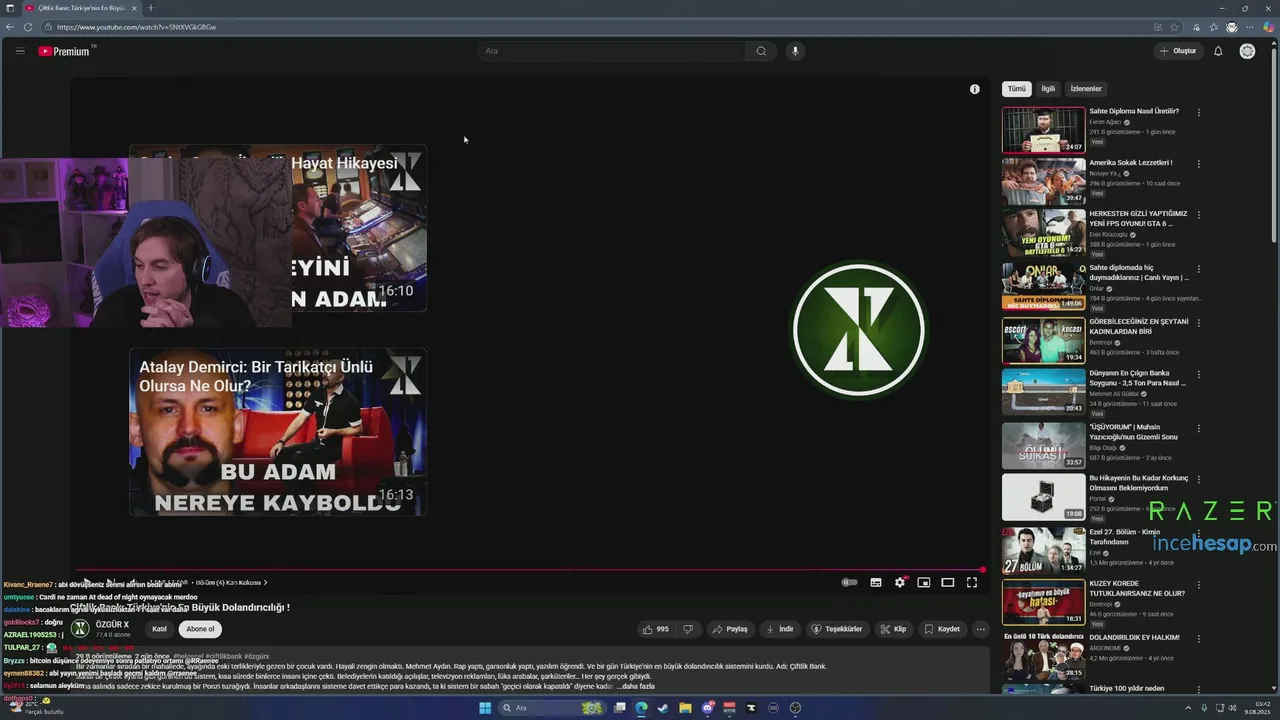Open end-screen video Atalay Demirci

coord(278,432)
